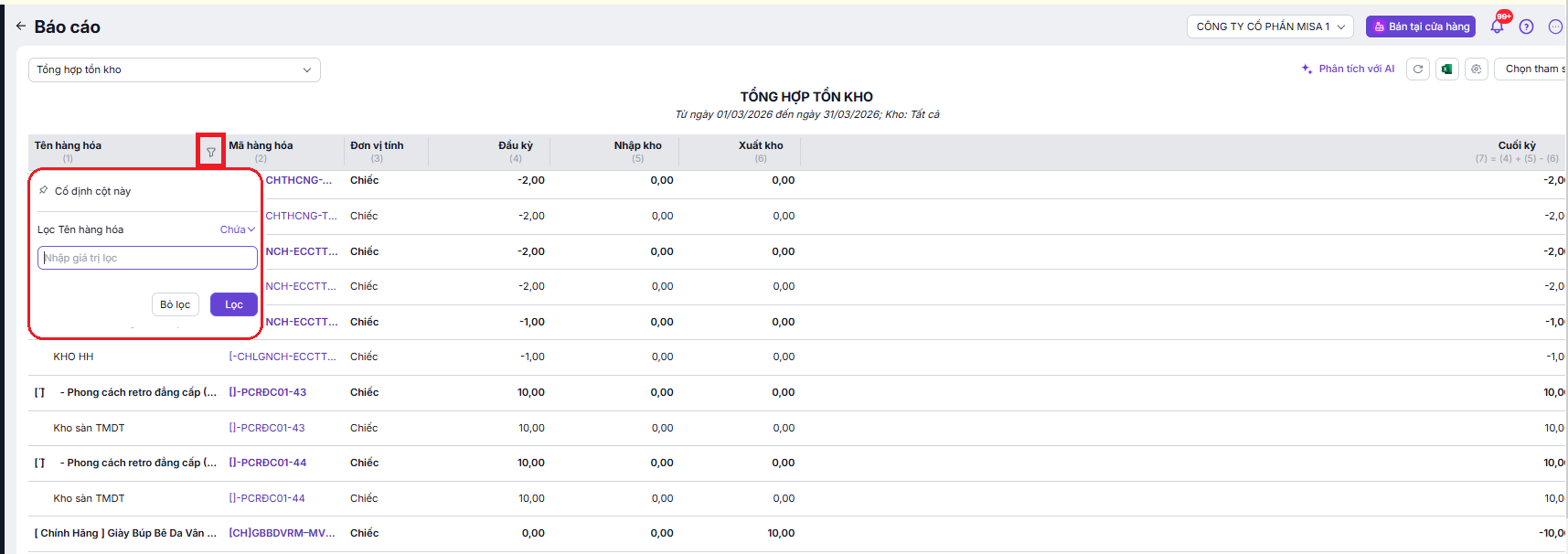The image size is (1568, 554).
Task: Open the Chọn tham số dropdown
Action: point(1532,69)
